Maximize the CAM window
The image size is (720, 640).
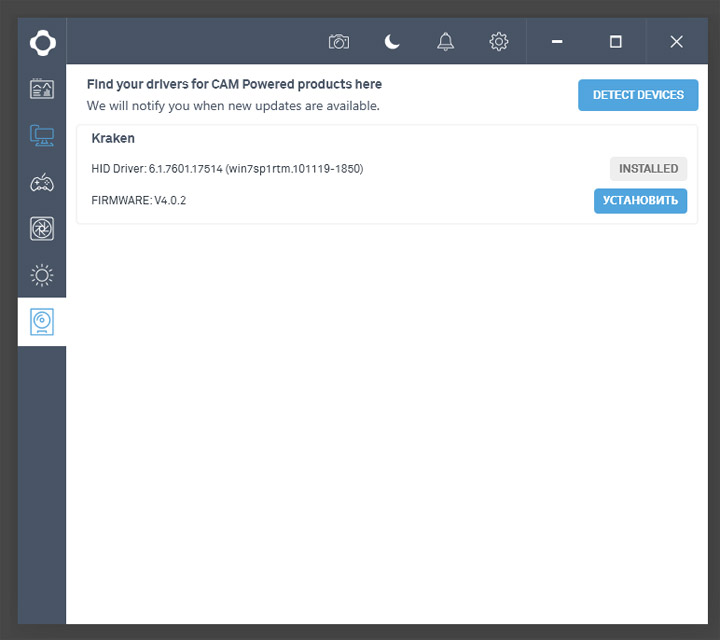tap(616, 42)
